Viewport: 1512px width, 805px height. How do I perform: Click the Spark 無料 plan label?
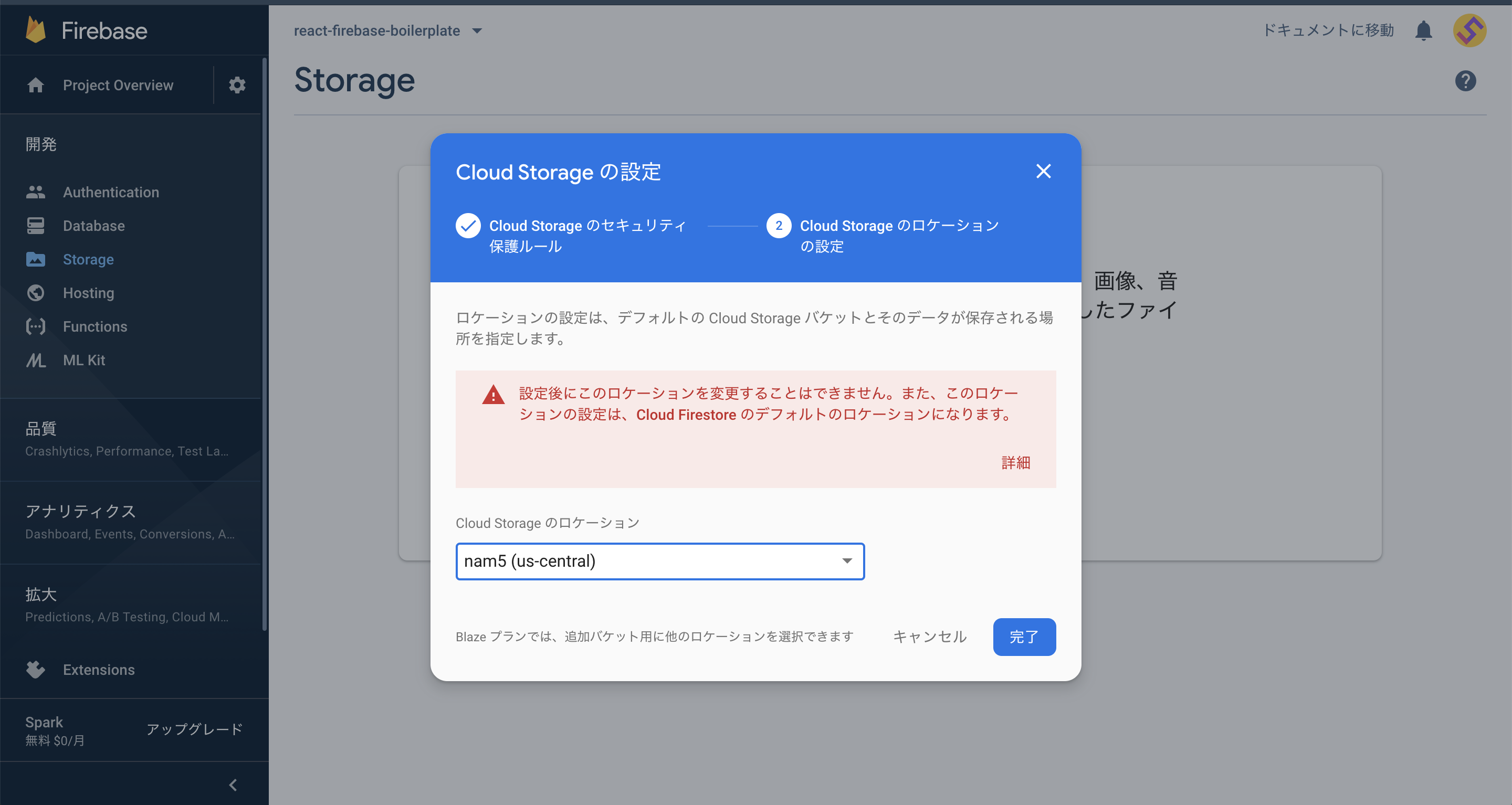(55, 730)
